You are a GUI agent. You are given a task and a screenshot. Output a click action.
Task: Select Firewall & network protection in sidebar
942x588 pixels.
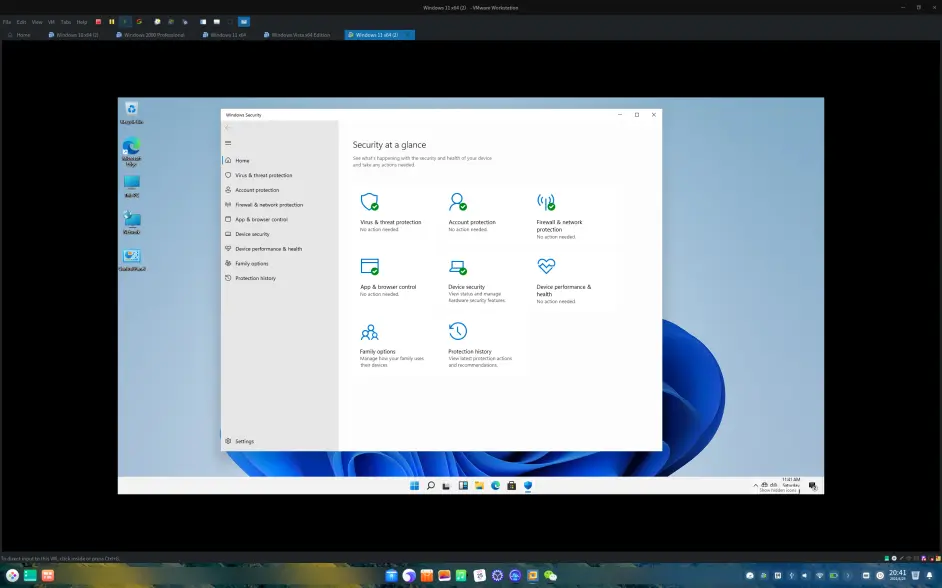(280, 205)
